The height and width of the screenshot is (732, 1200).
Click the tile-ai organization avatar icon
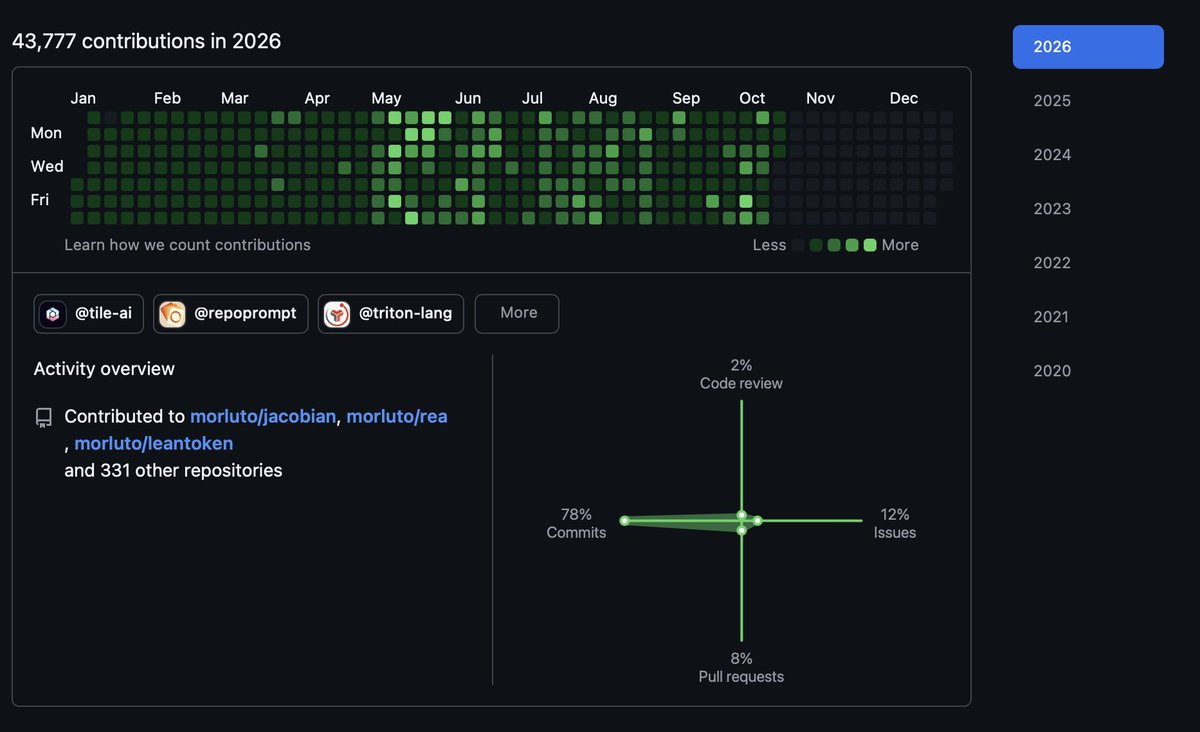[x=52, y=314]
